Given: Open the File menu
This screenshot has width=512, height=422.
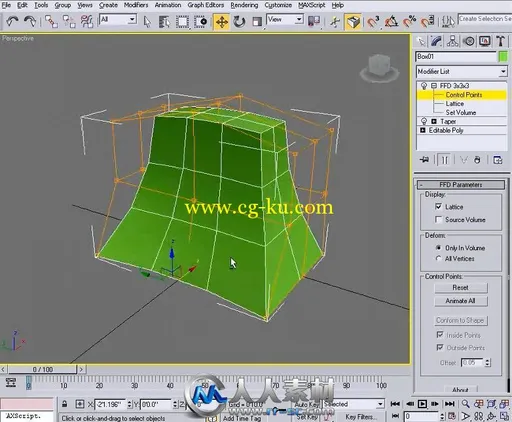Looking at the screenshot, I should click(6, 5).
